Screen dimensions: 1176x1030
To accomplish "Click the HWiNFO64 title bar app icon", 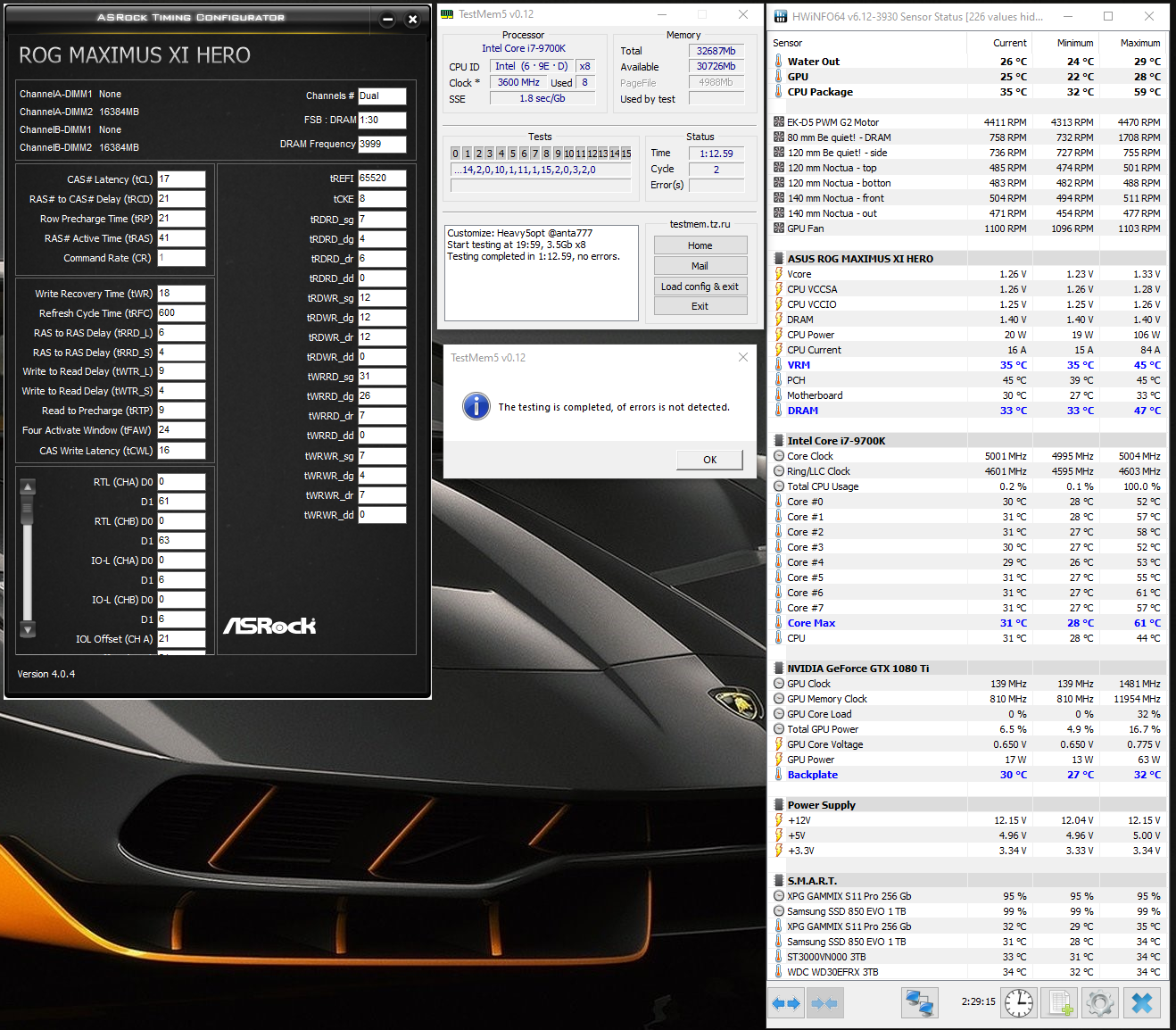I will (780, 16).
